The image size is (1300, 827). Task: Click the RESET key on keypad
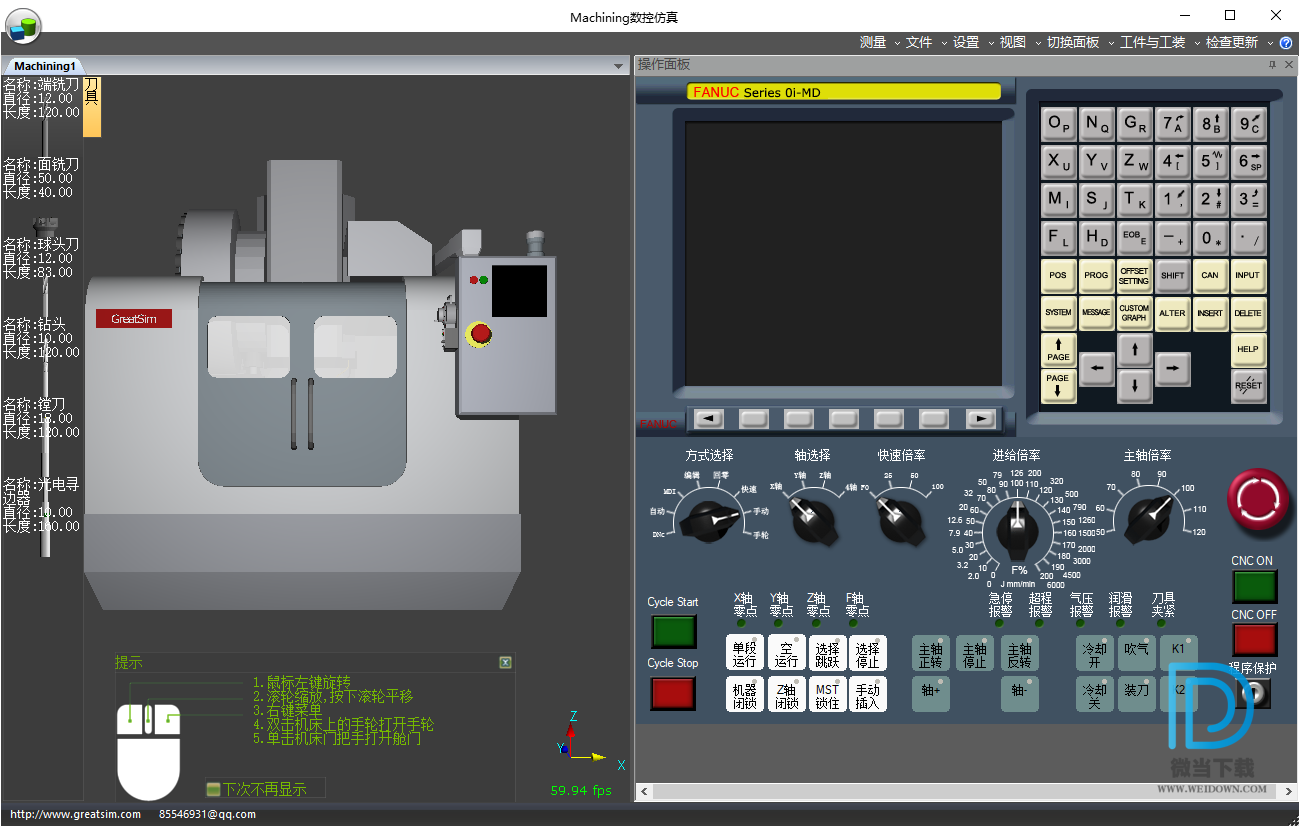(x=1248, y=386)
